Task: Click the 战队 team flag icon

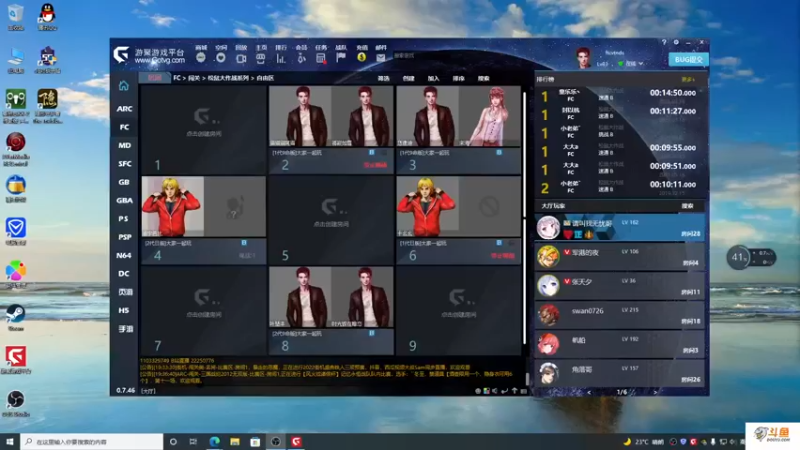Action: click(341, 58)
